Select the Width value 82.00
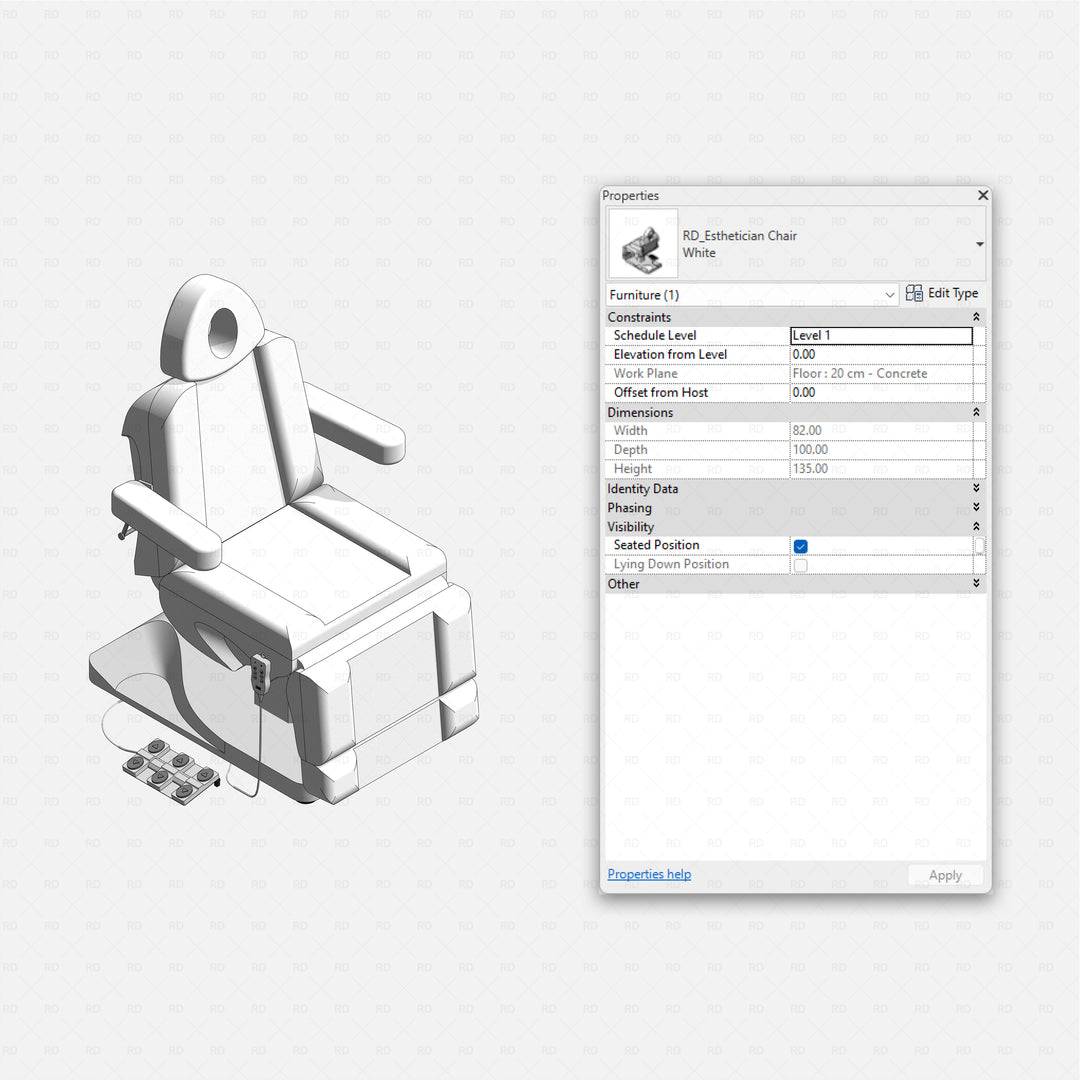The width and height of the screenshot is (1080, 1080). click(x=807, y=430)
